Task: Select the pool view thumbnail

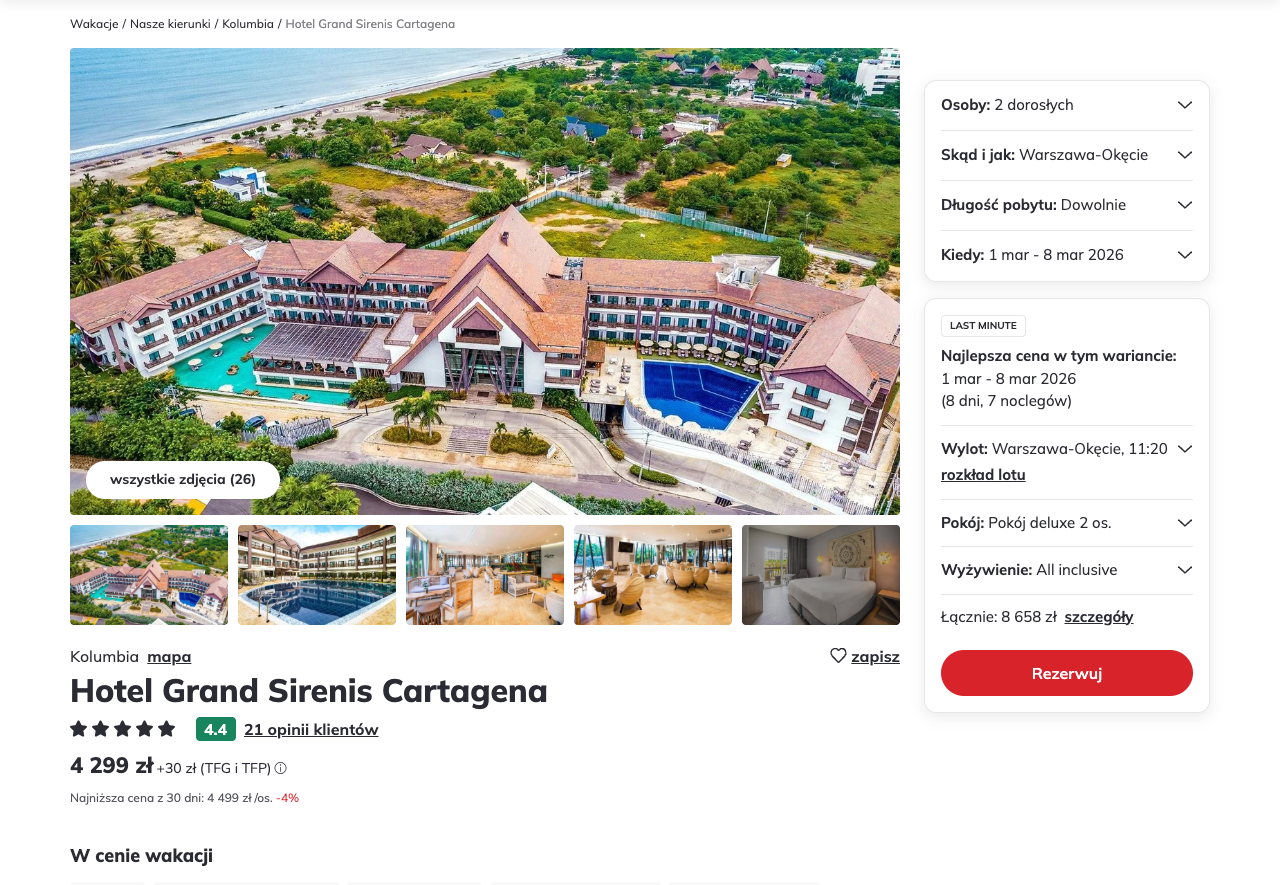Action: pyautogui.click(x=317, y=575)
